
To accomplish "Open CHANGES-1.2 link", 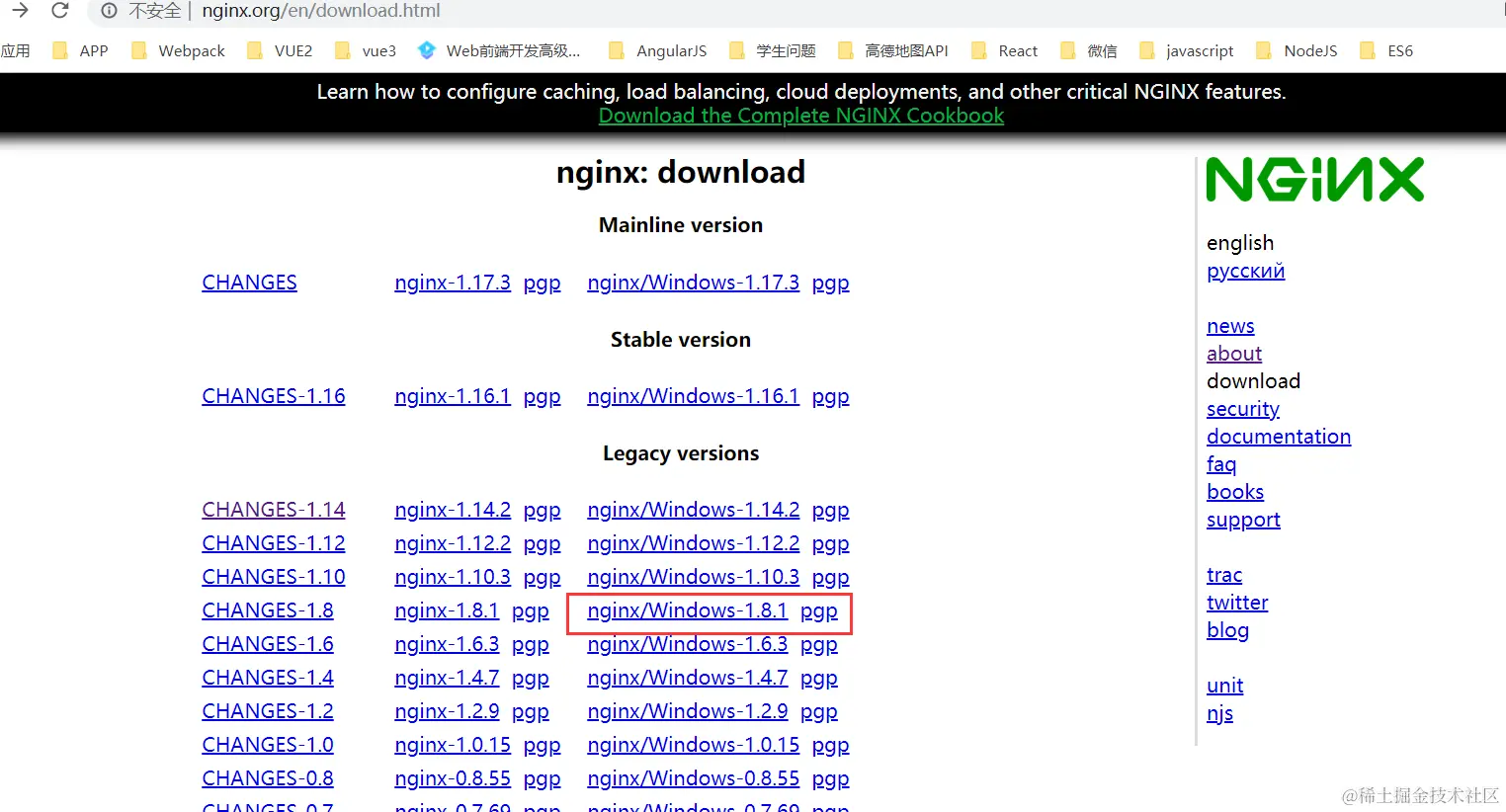I will 268,711.
